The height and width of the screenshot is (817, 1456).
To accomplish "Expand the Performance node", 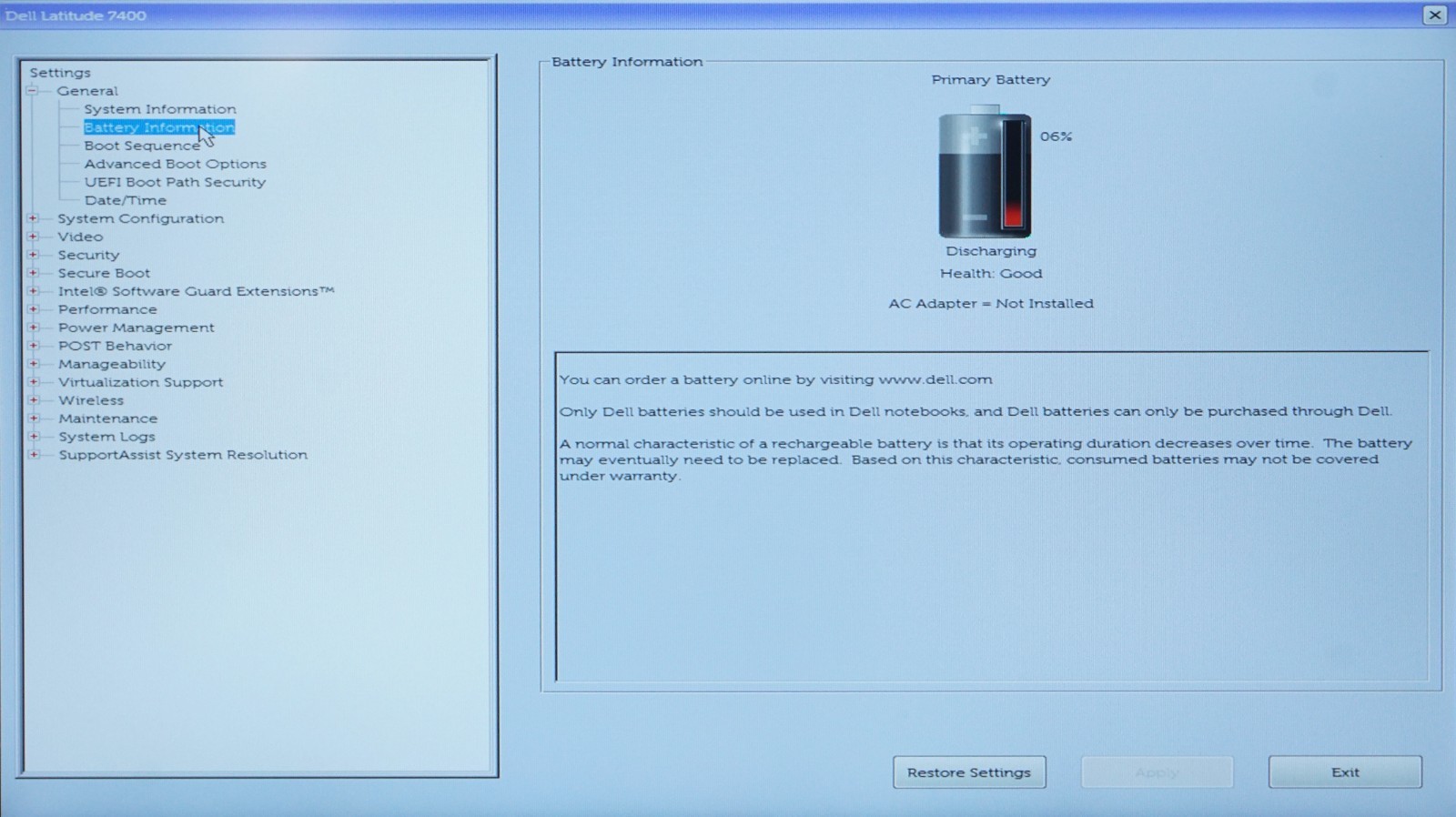I will [34, 309].
